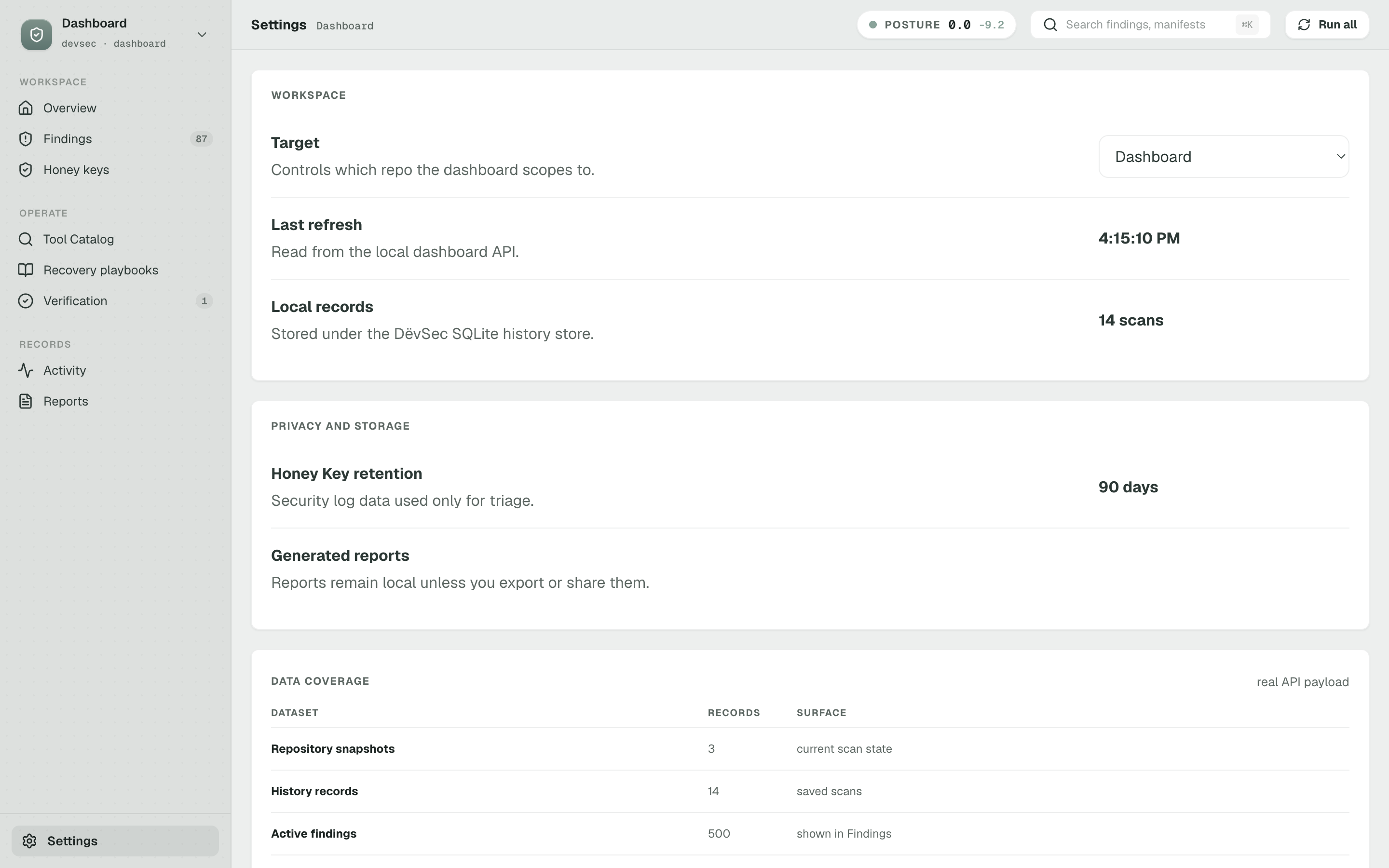Click the Settings gear icon

tap(30, 841)
